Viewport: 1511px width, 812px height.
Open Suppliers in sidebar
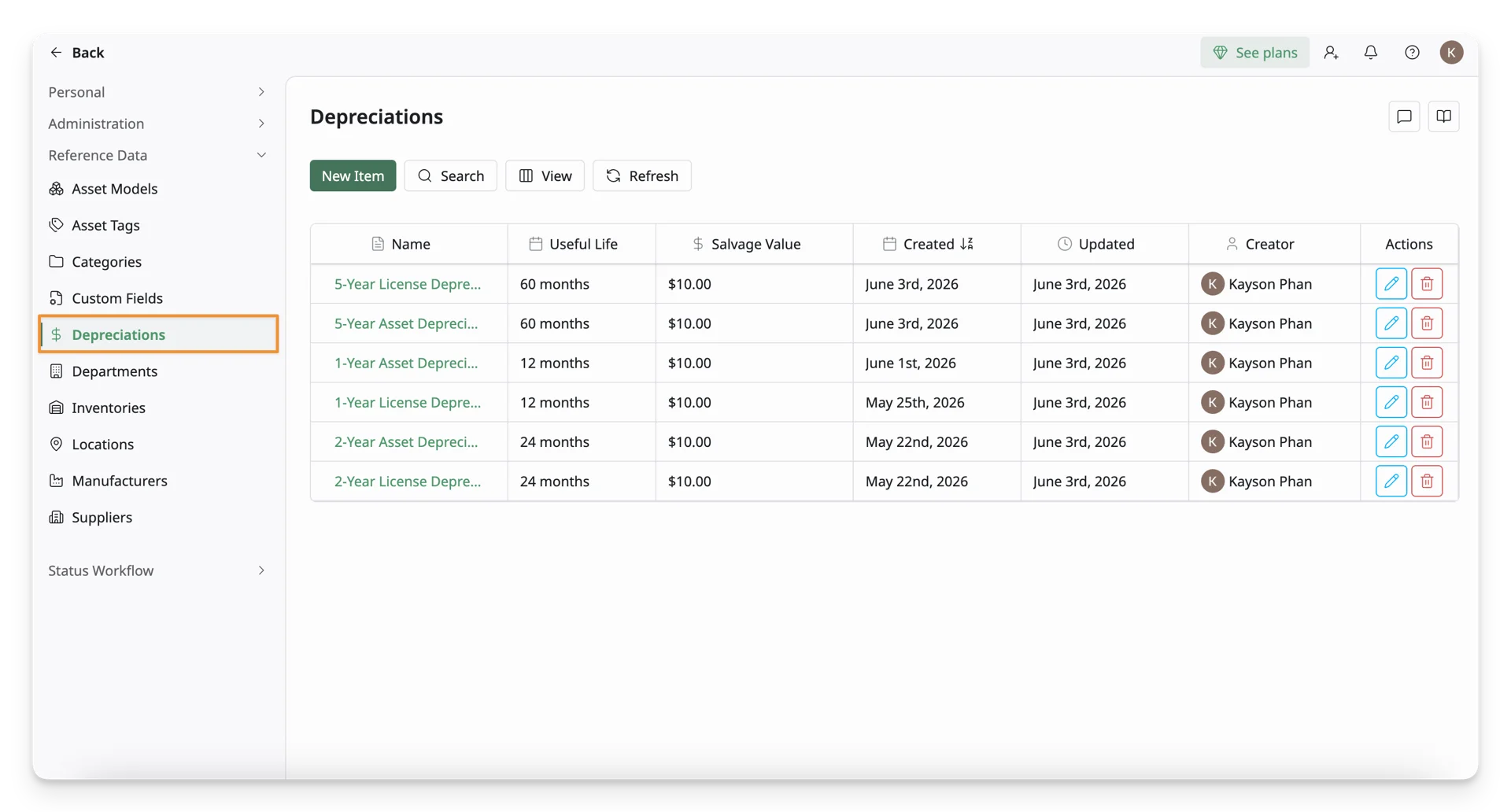coord(157,517)
